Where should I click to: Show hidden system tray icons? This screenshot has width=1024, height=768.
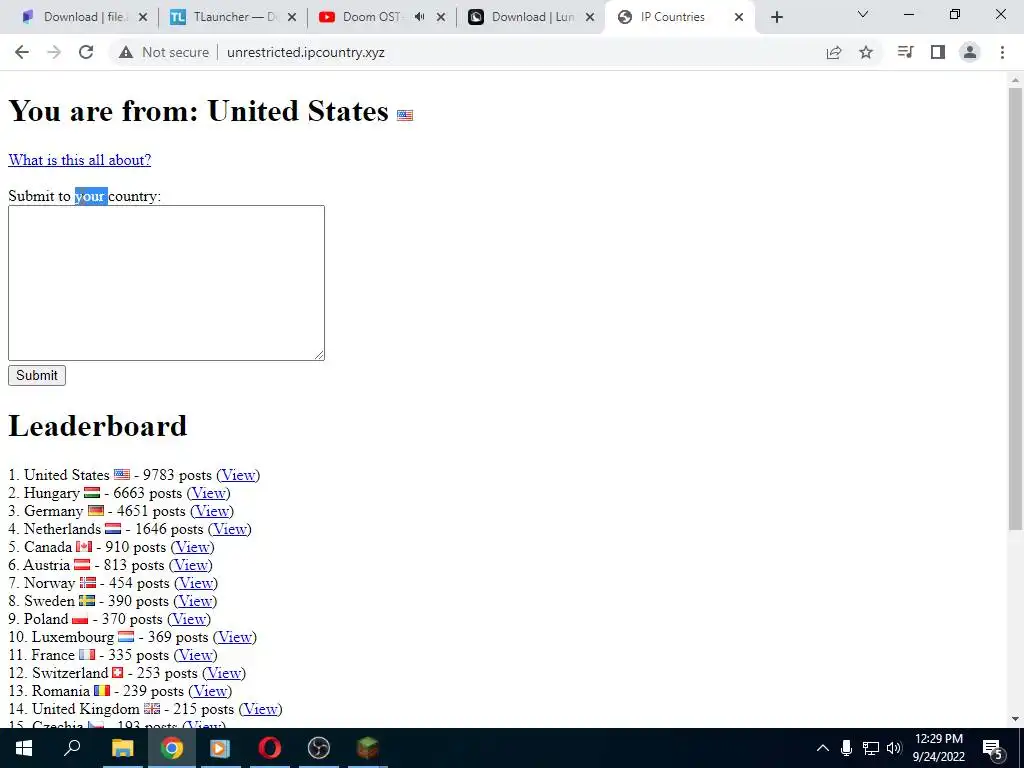[x=823, y=748]
